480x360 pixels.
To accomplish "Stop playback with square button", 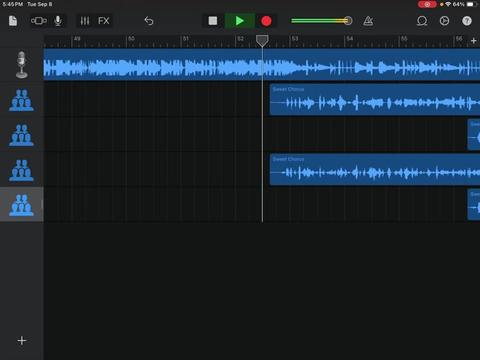I will point(213,21).
